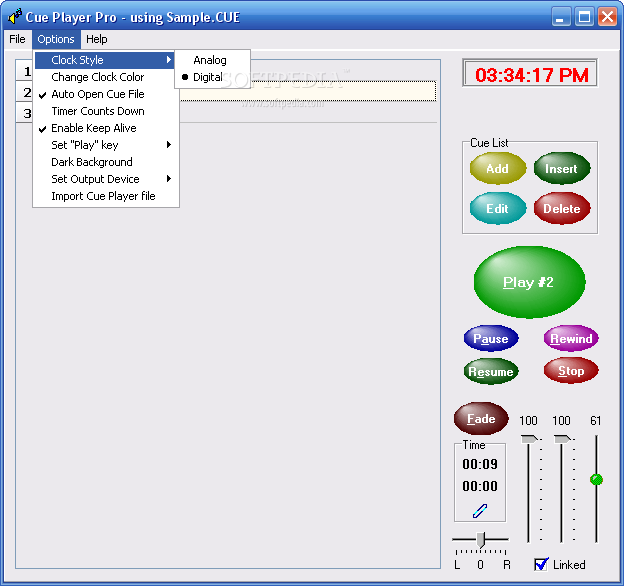Select Digital clock style
Screen dimensions: 624x586
(x=212, y=77)
